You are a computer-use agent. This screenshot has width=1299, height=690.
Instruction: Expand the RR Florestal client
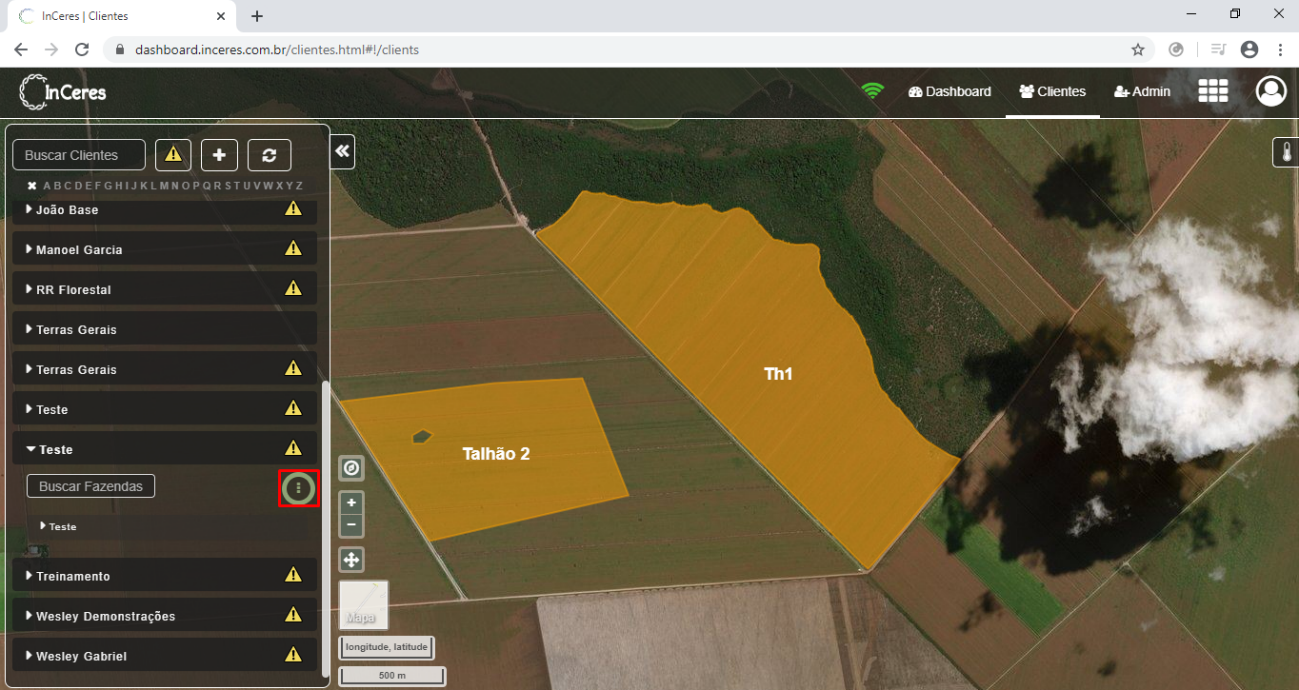pyautogui.click(x=29, y=289)
